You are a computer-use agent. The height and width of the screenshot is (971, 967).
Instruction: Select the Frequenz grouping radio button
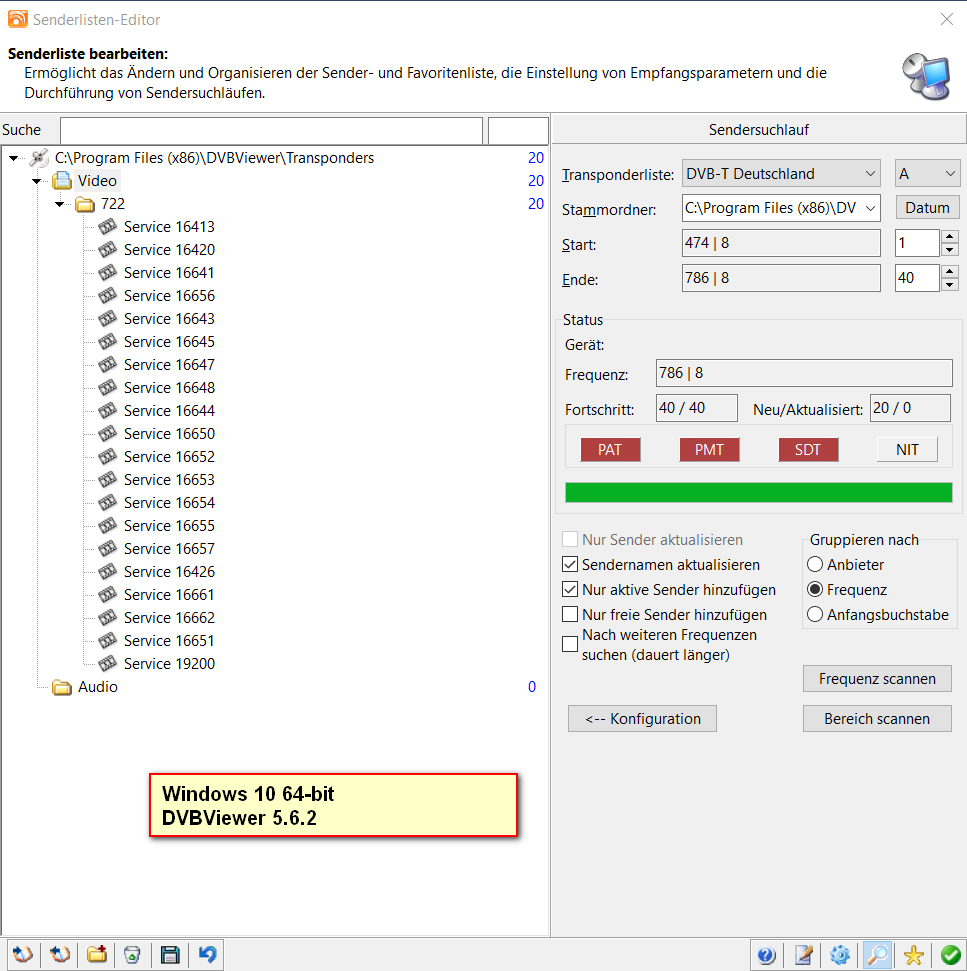point(815,590)
